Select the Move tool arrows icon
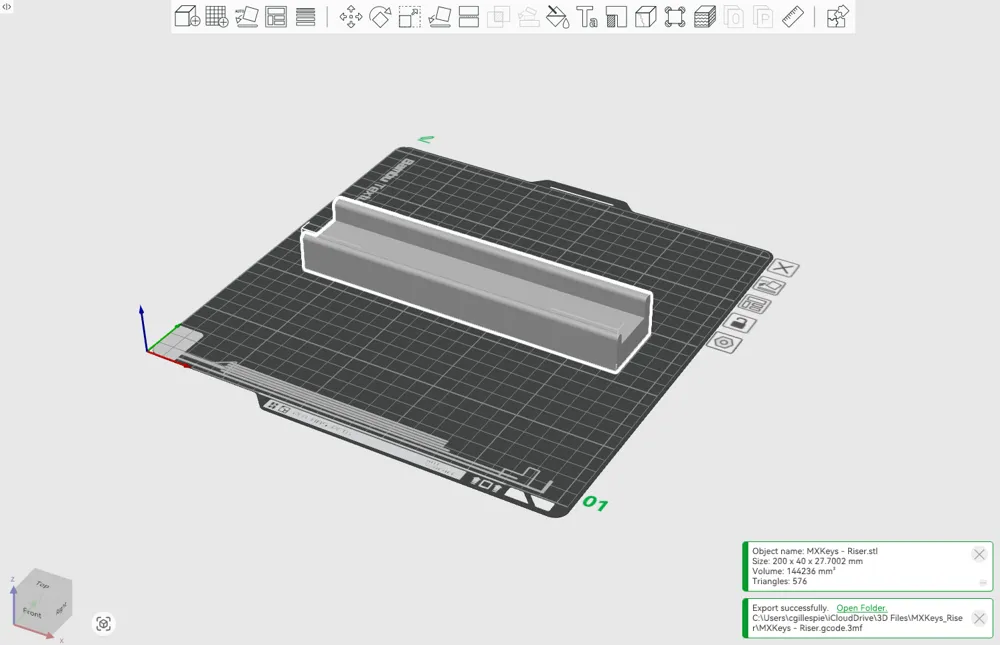 pos(351,17)
